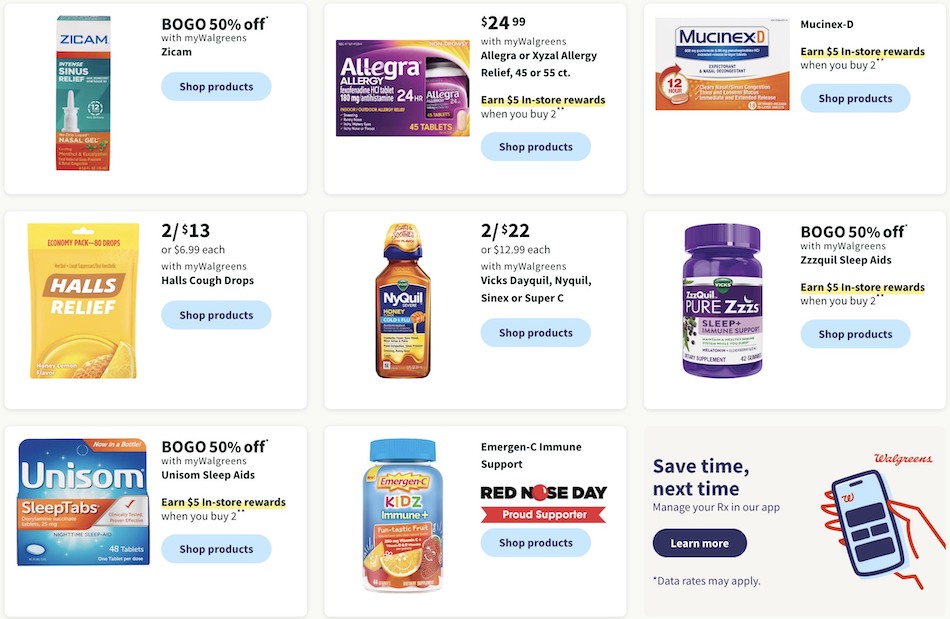
Task: Open the Zicam nasal gel product image
Action: [84, 93]
